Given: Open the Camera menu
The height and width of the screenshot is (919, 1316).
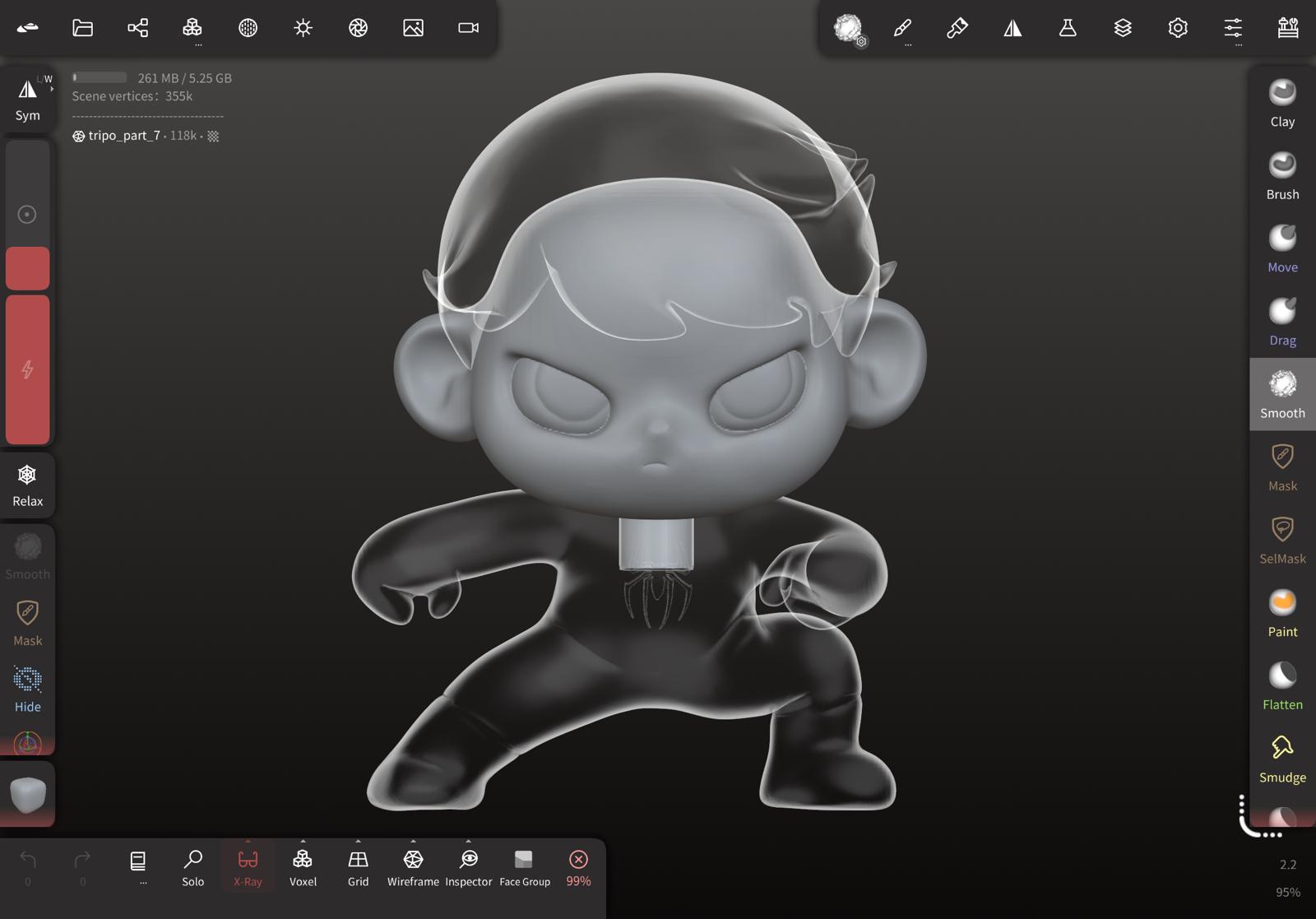Looking at the screenshot, I should click(468, 28).
